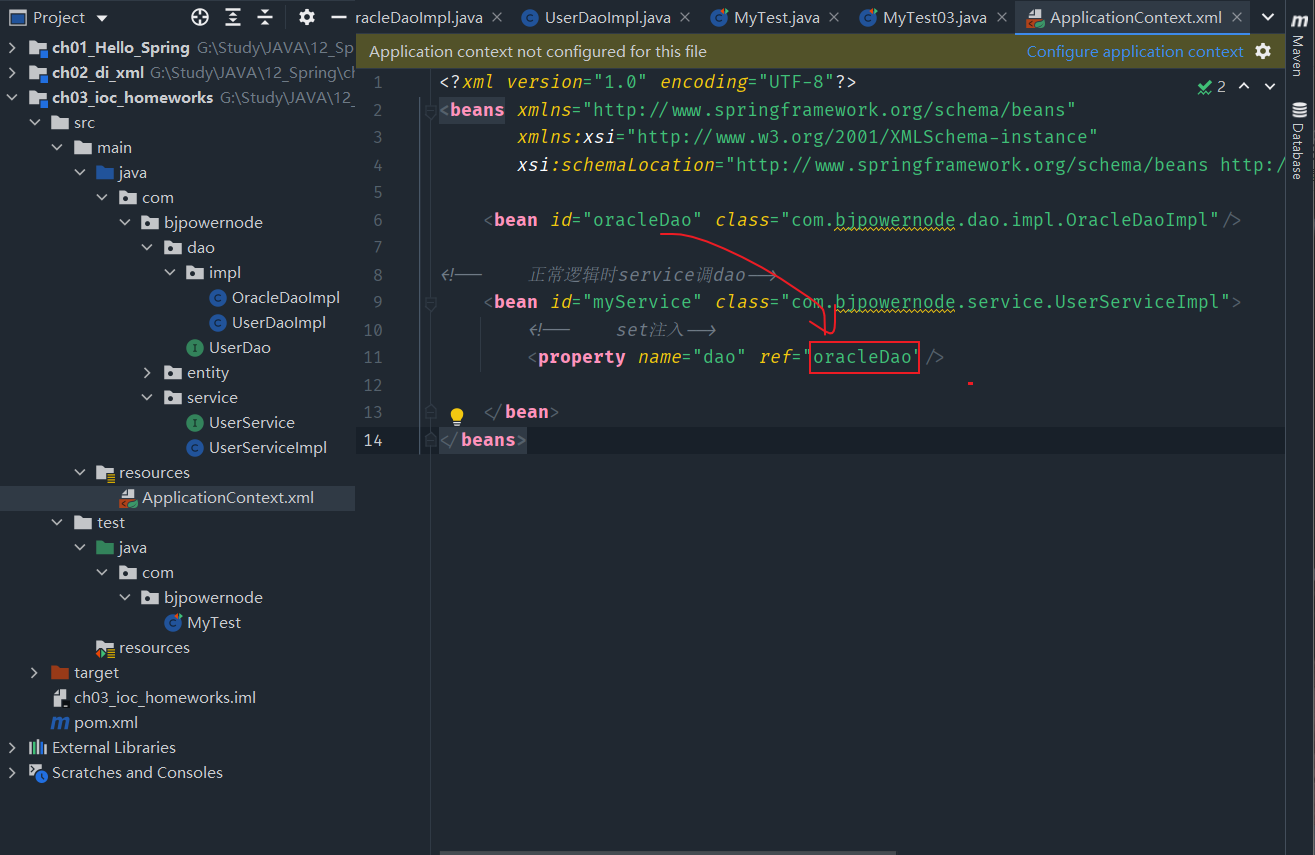Click the OracleDaoImpl class icon in tree
The width and height of the screenshot is (1315, 855).
pyautogui.click(x=217, y=297)
